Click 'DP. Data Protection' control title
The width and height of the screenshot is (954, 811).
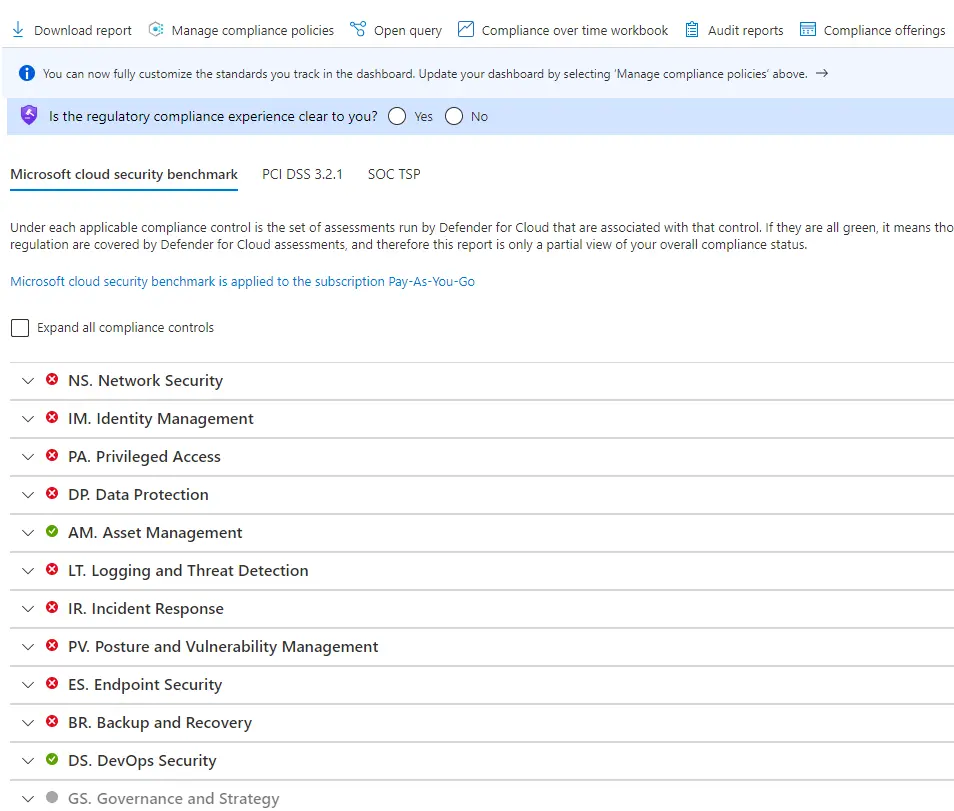(x=138, y=495)
